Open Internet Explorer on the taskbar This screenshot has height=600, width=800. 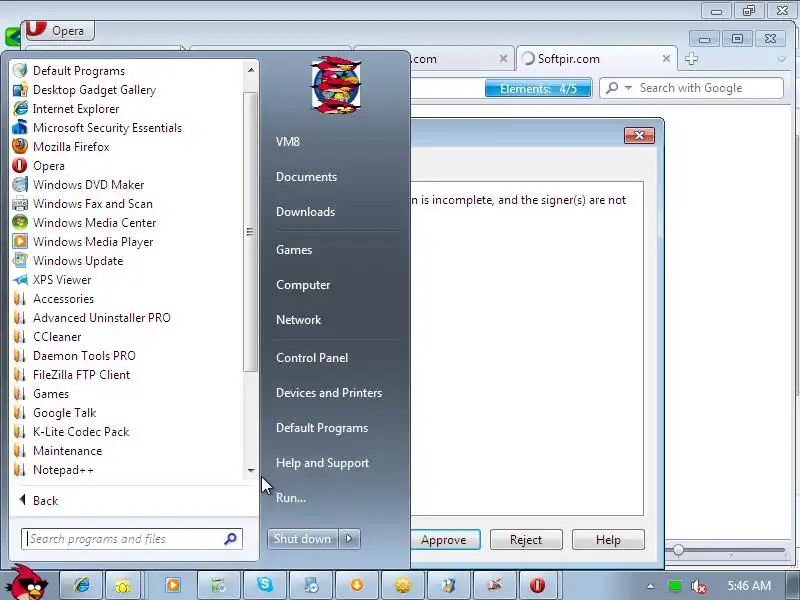pyautogui.click(x=81, y=585)
